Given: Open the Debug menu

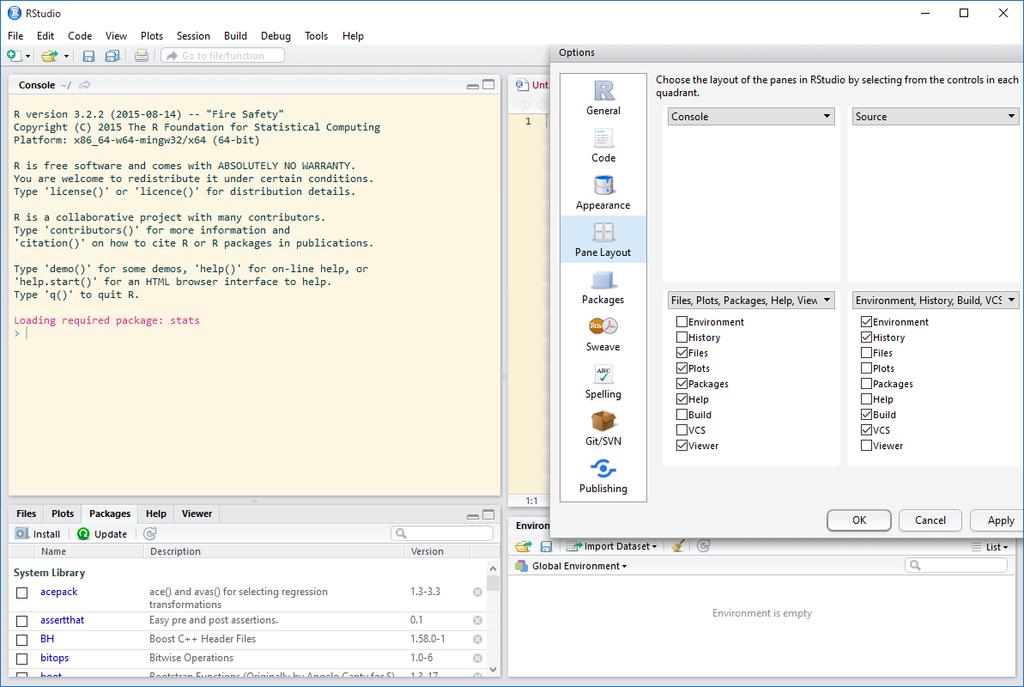Looking at the screenshot, I should [276, 36].
